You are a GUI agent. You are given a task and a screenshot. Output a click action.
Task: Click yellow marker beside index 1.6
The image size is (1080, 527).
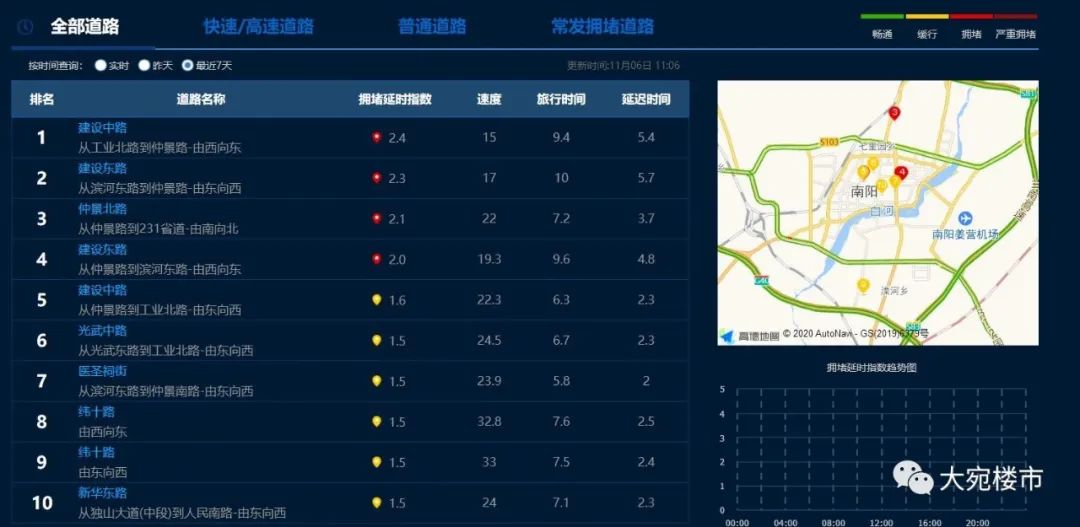[x=376, y=300]
